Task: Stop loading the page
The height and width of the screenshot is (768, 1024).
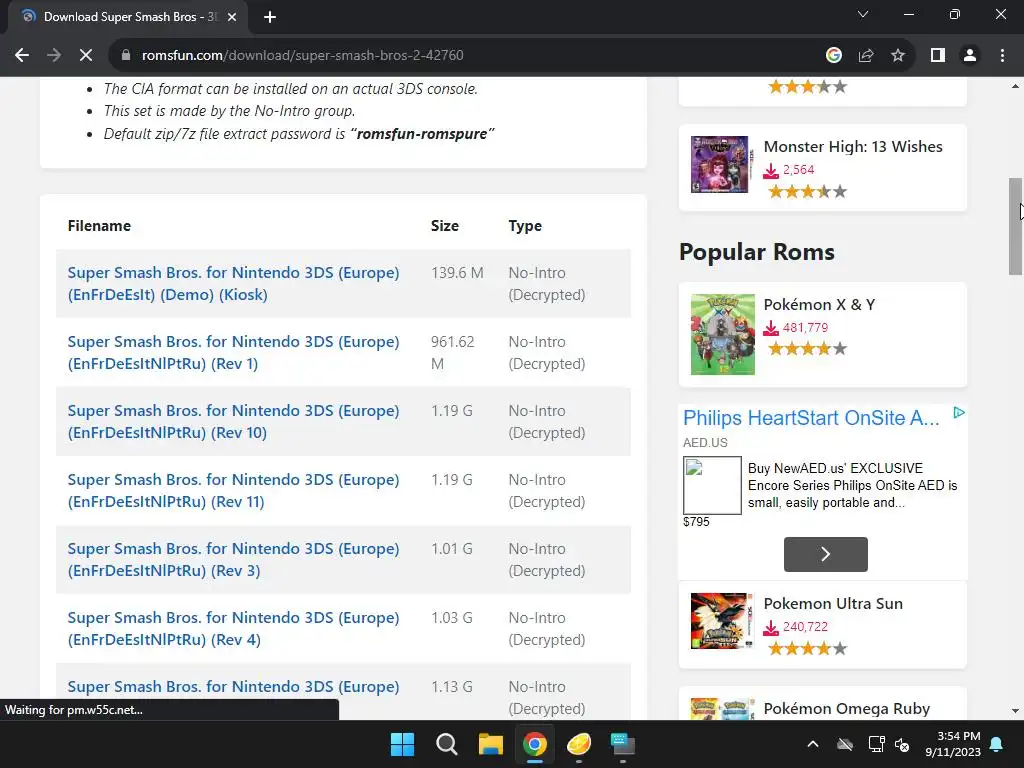Action: pos(86,56)
